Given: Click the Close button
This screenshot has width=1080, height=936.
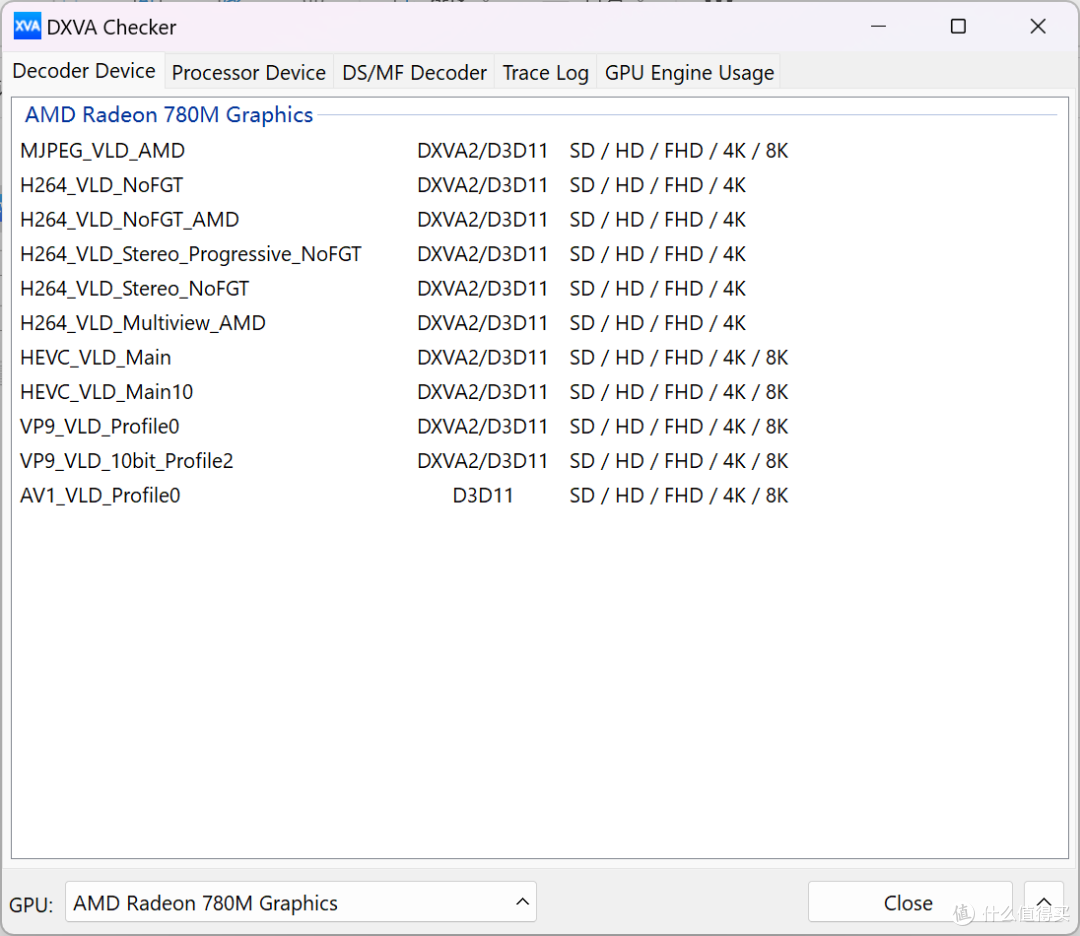Looking at the screenshot, I should pos(909,902).
